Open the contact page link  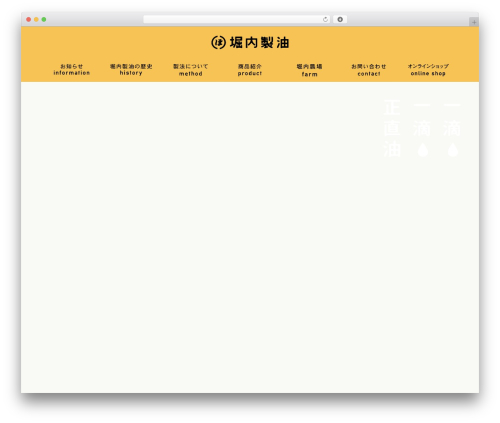(x=369, y=70)
